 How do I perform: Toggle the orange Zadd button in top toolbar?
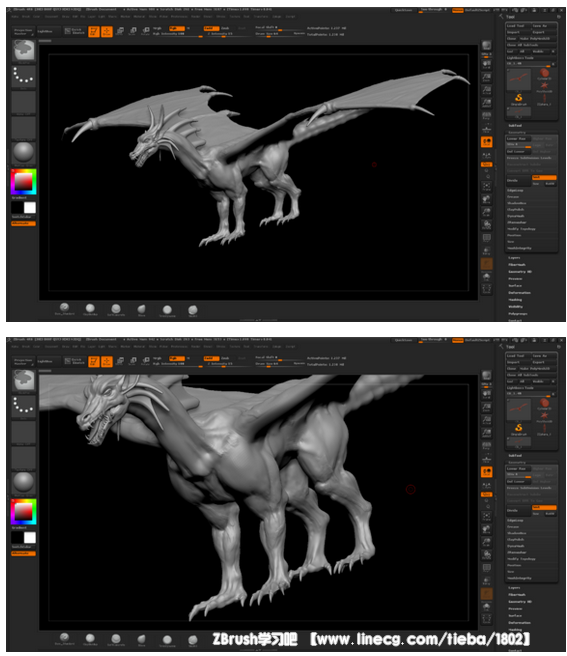click(x=211, y=28)
